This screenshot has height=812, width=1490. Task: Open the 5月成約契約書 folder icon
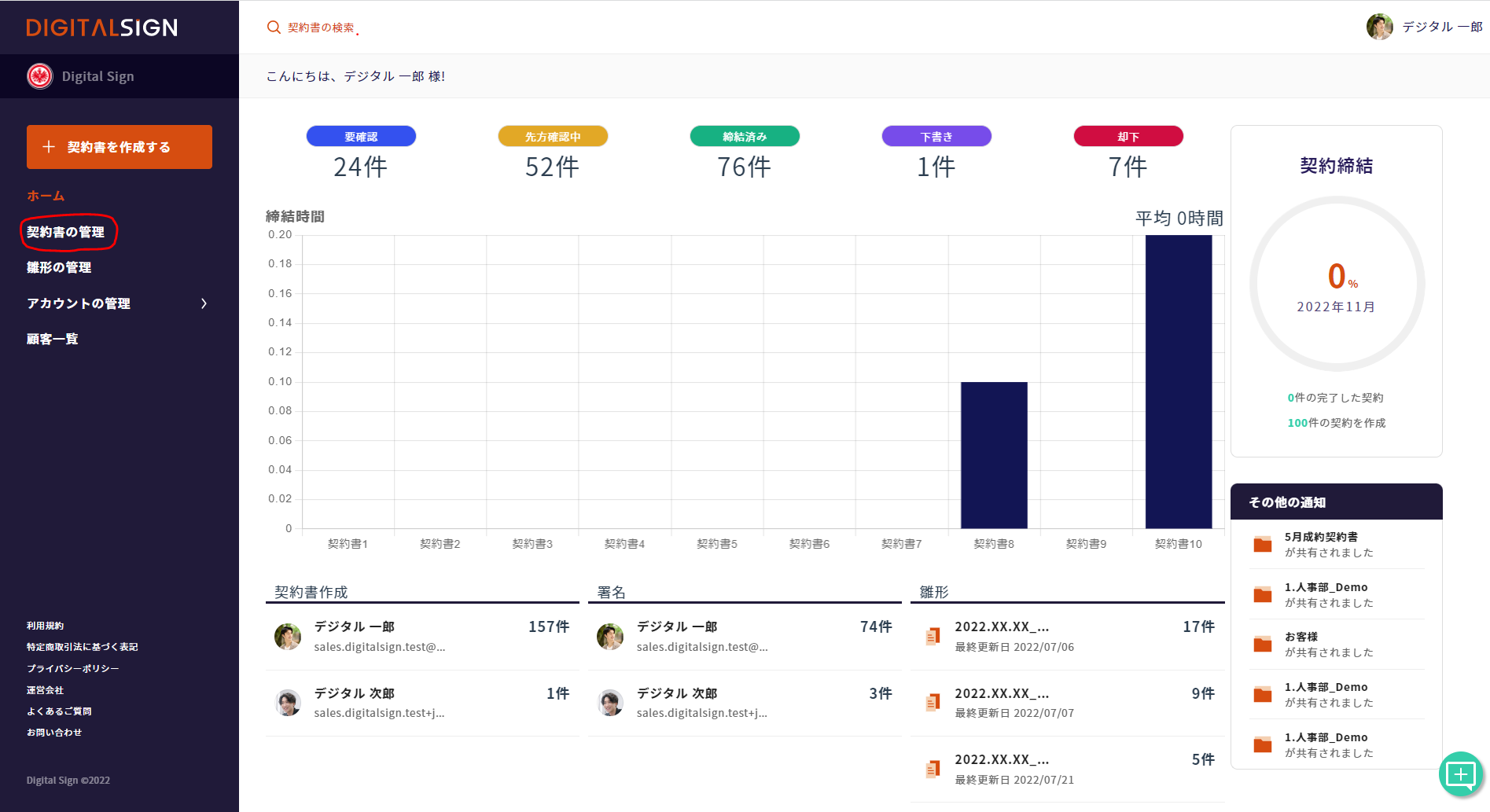[1263, 545]
